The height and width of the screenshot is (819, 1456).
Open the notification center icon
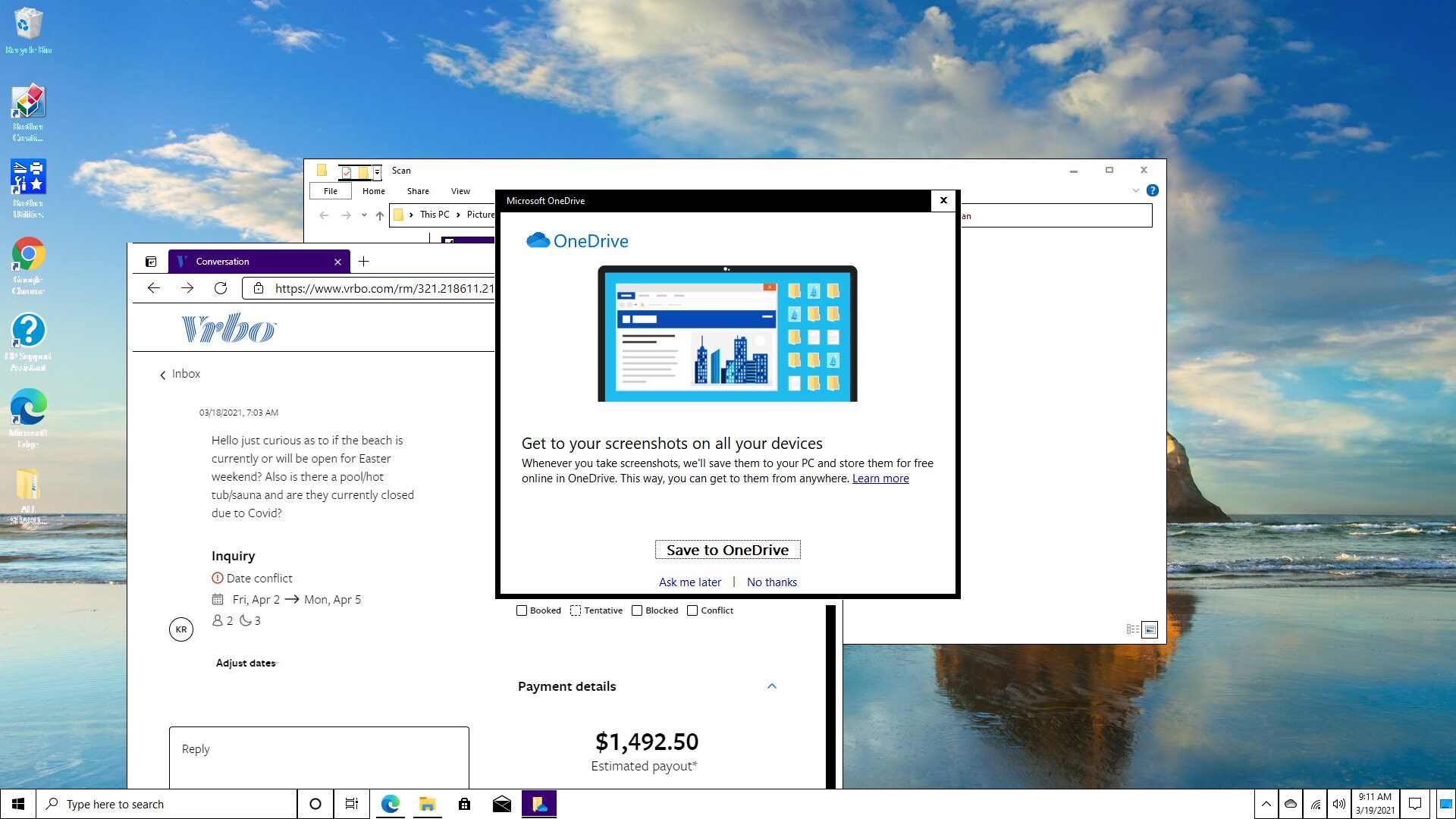pos(1415,804)
